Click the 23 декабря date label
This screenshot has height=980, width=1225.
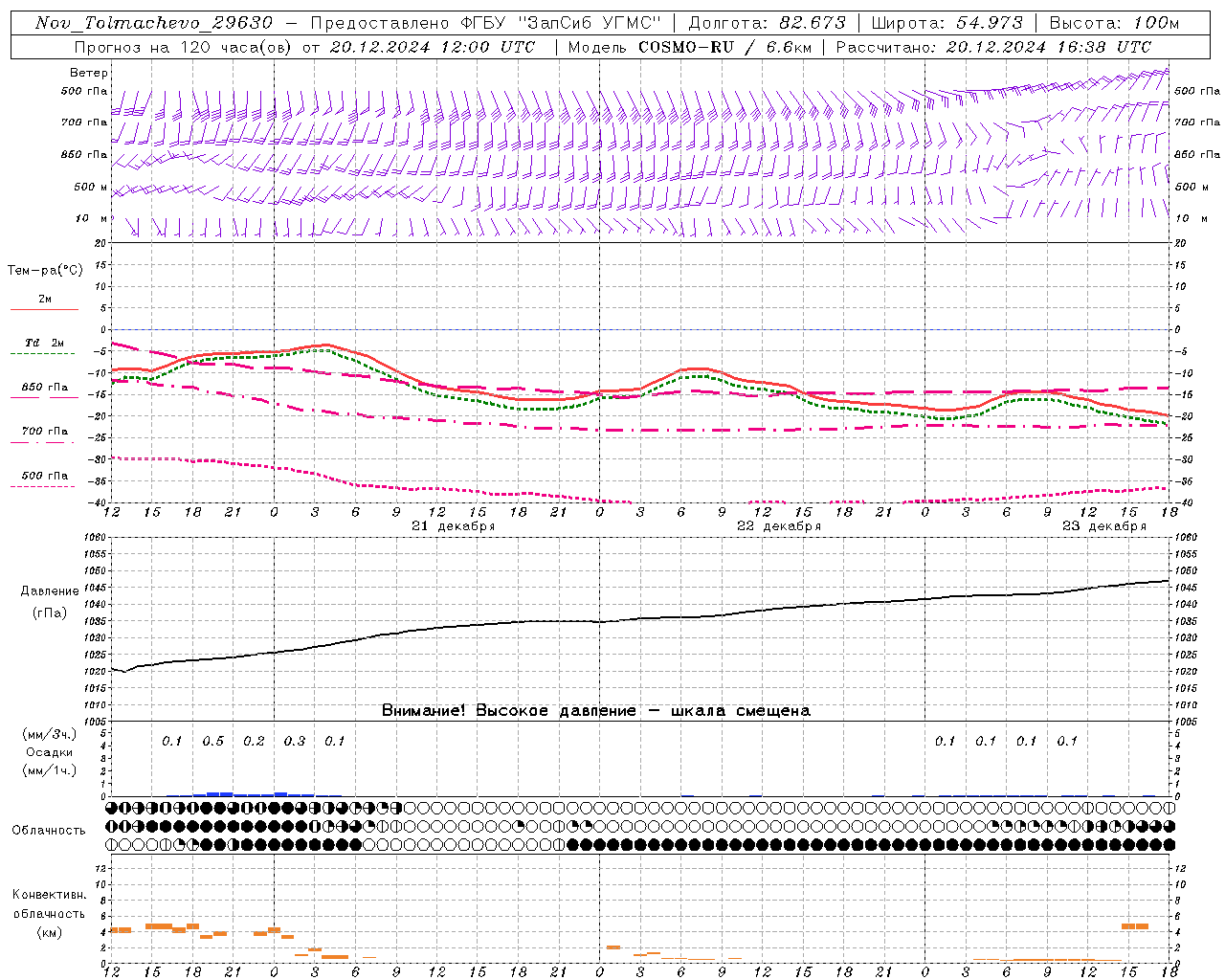1104,526
